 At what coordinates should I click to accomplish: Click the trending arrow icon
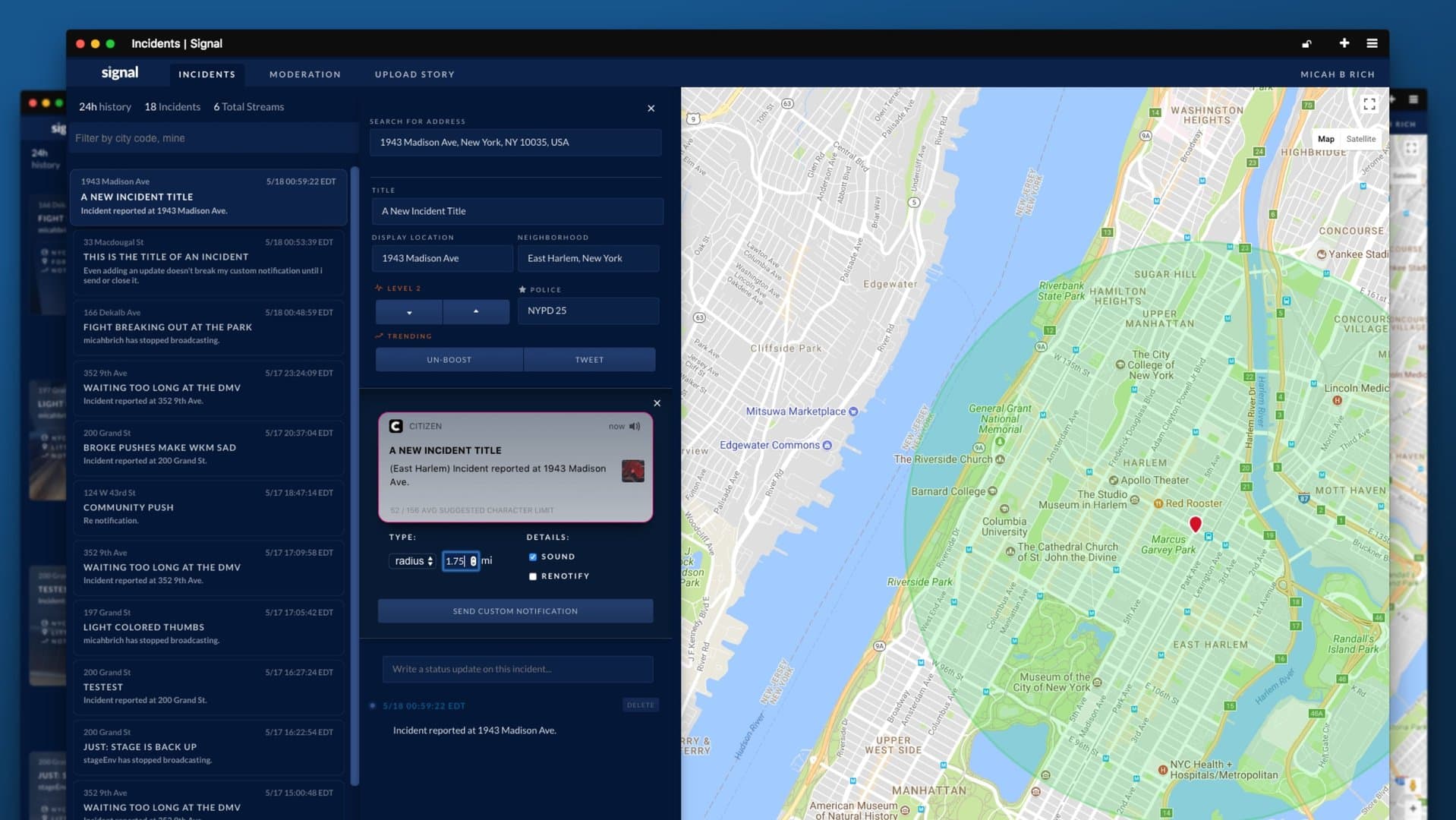tap(378, 336)
